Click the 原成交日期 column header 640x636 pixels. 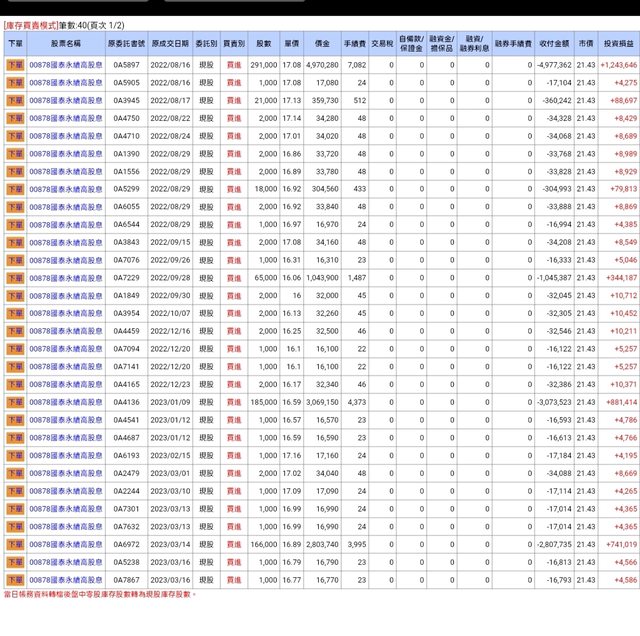click(x=169, y=44)
